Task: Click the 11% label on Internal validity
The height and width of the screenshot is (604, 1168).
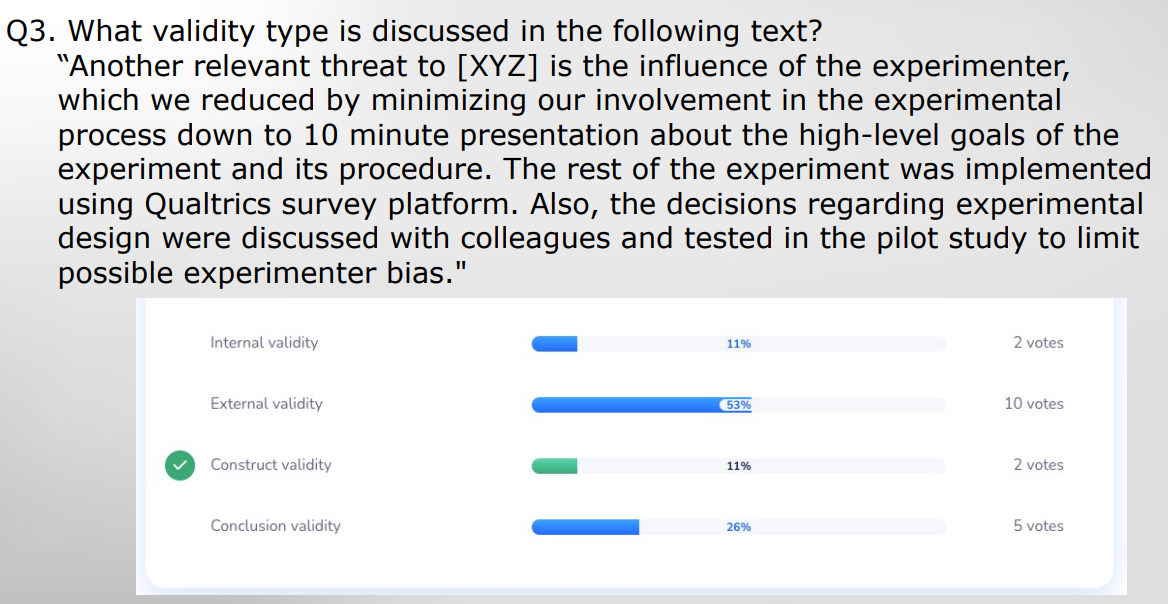Action: [739, 344]
